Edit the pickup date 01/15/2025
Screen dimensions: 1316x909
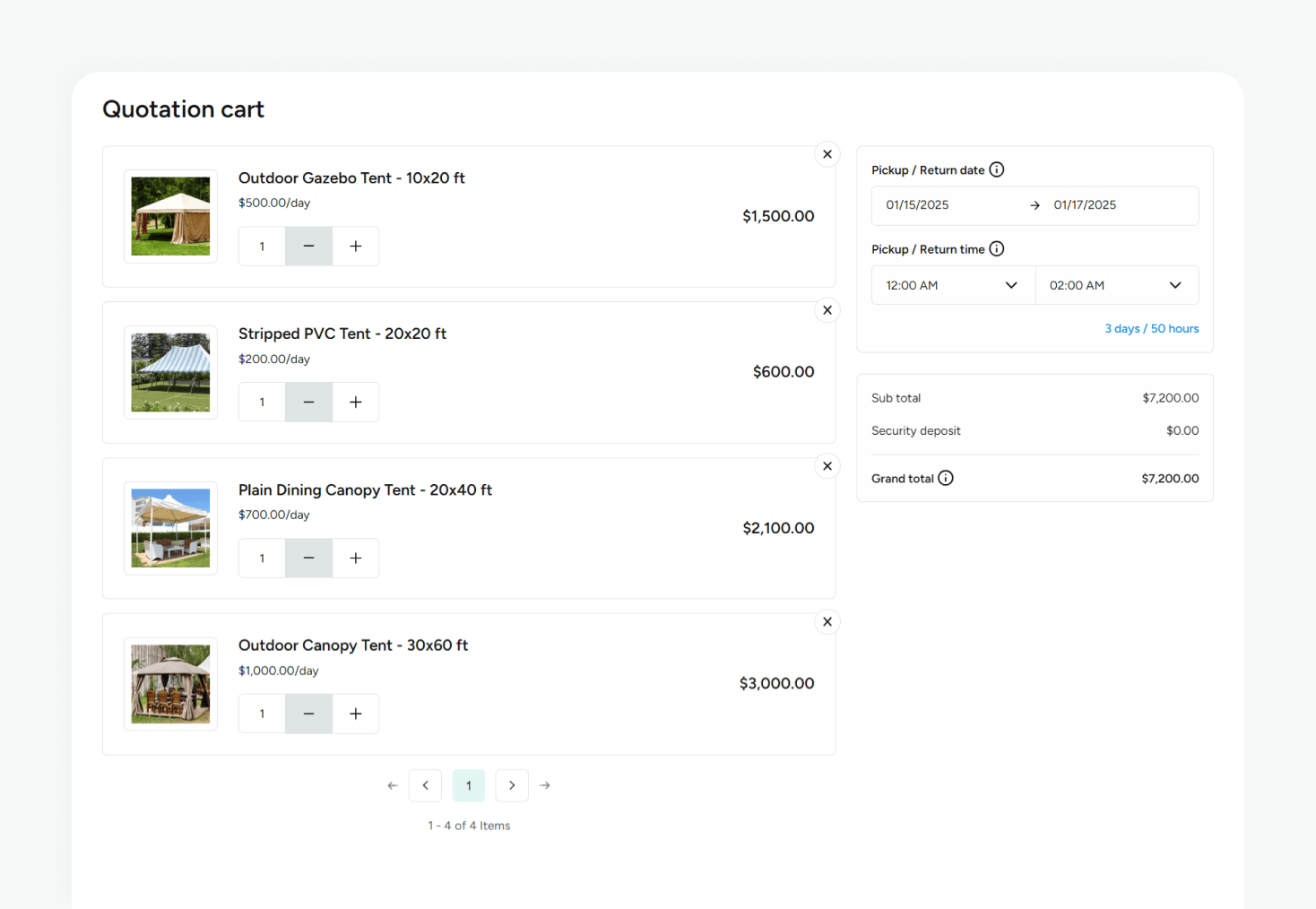(x=917, y=205)
